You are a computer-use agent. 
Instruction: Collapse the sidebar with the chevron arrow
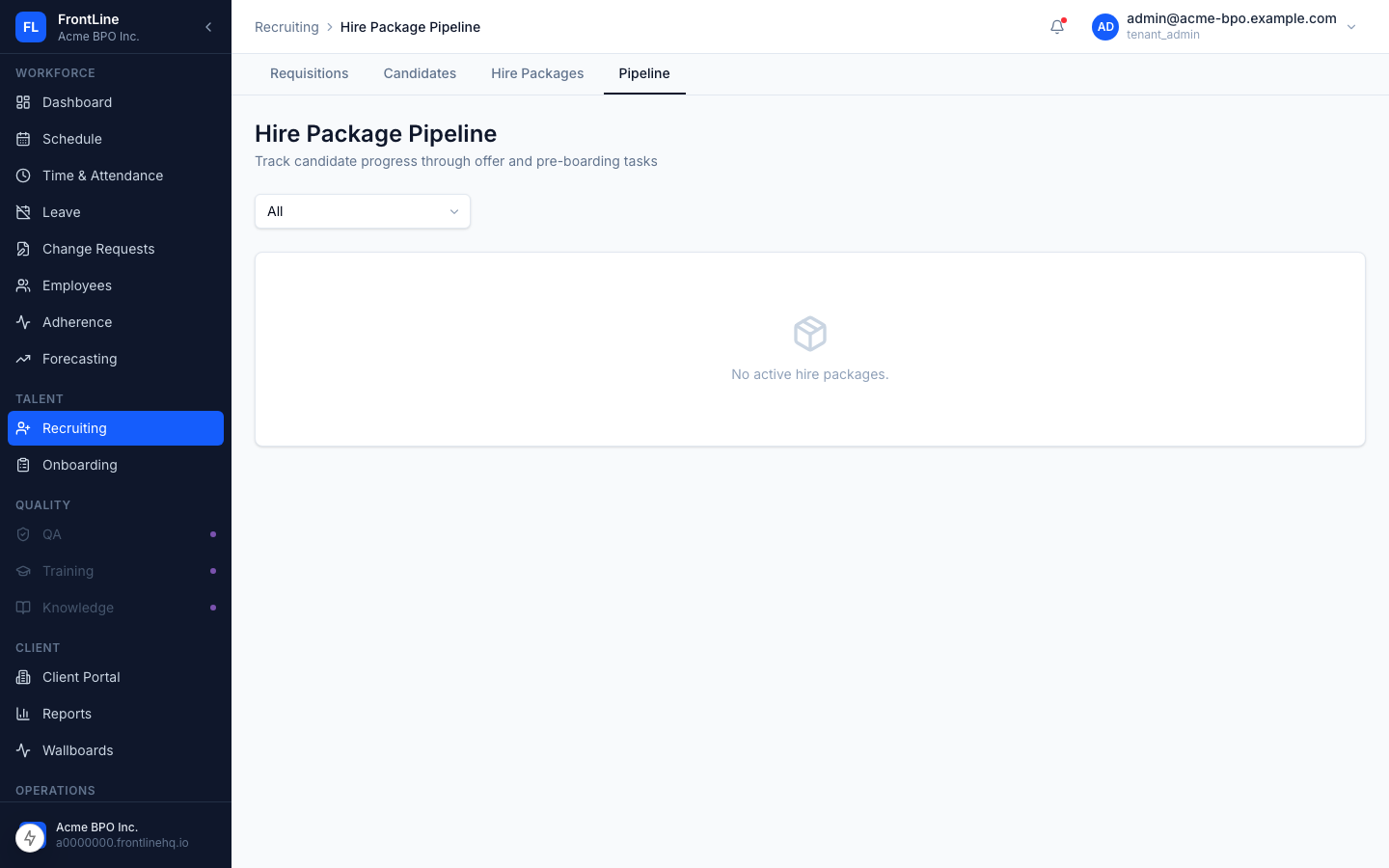pos(208,27)
